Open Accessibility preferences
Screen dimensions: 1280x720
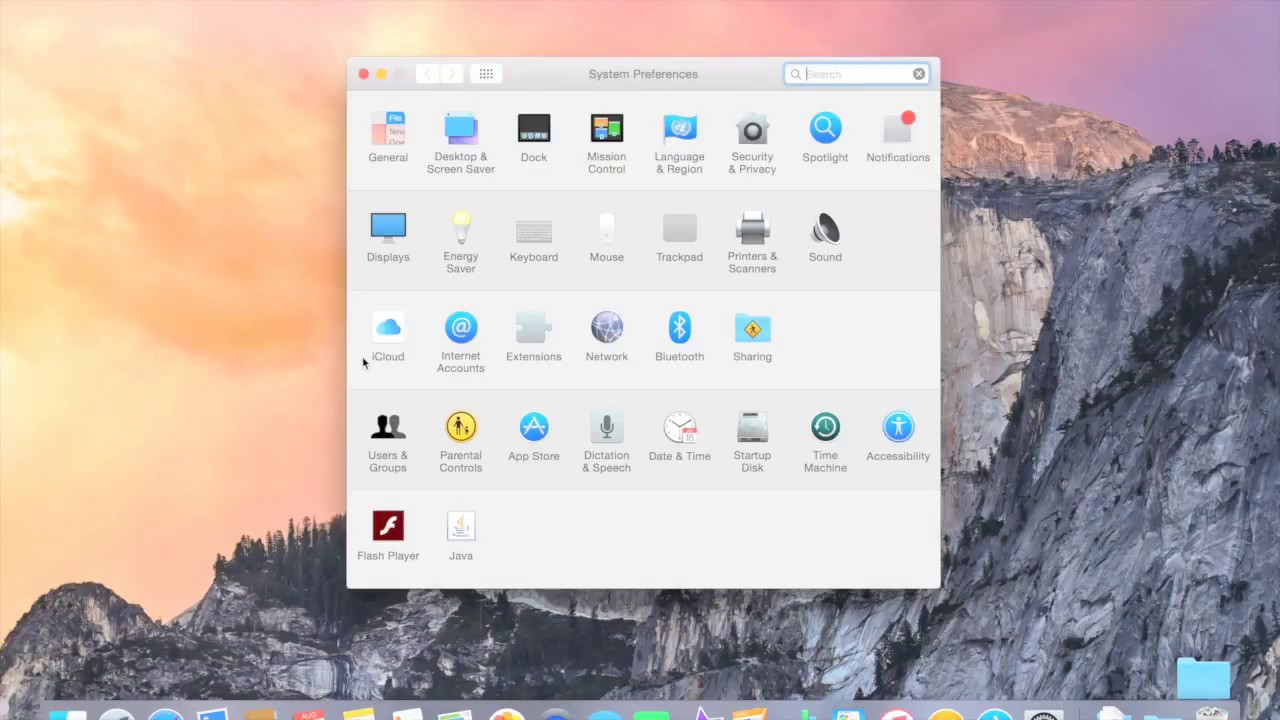[898, 436]
